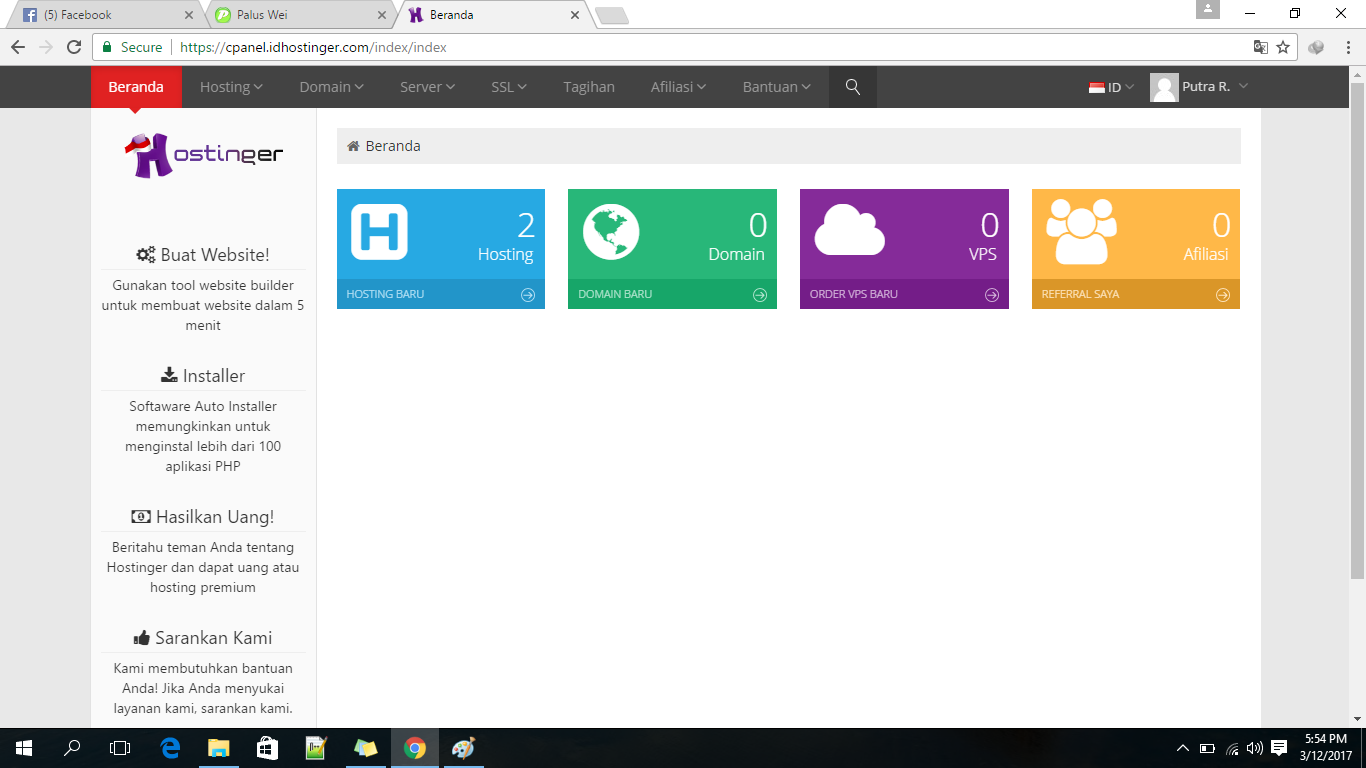This screenshot has height=768, width=1366.
Task: Click arrow icon beside REFERRAL SAYA
Action: coord(1223,295)
